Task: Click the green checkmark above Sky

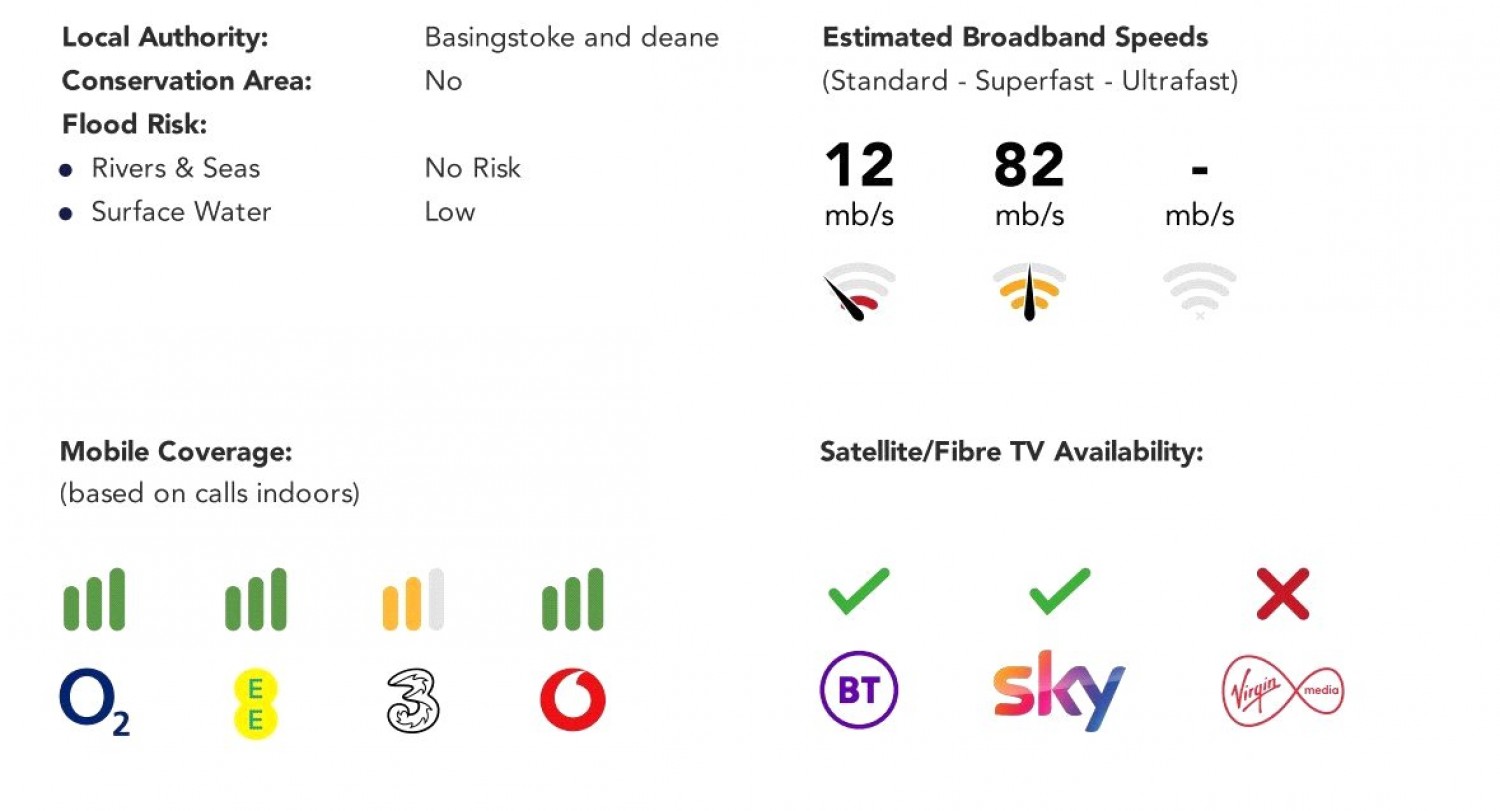Action: 1059,591
